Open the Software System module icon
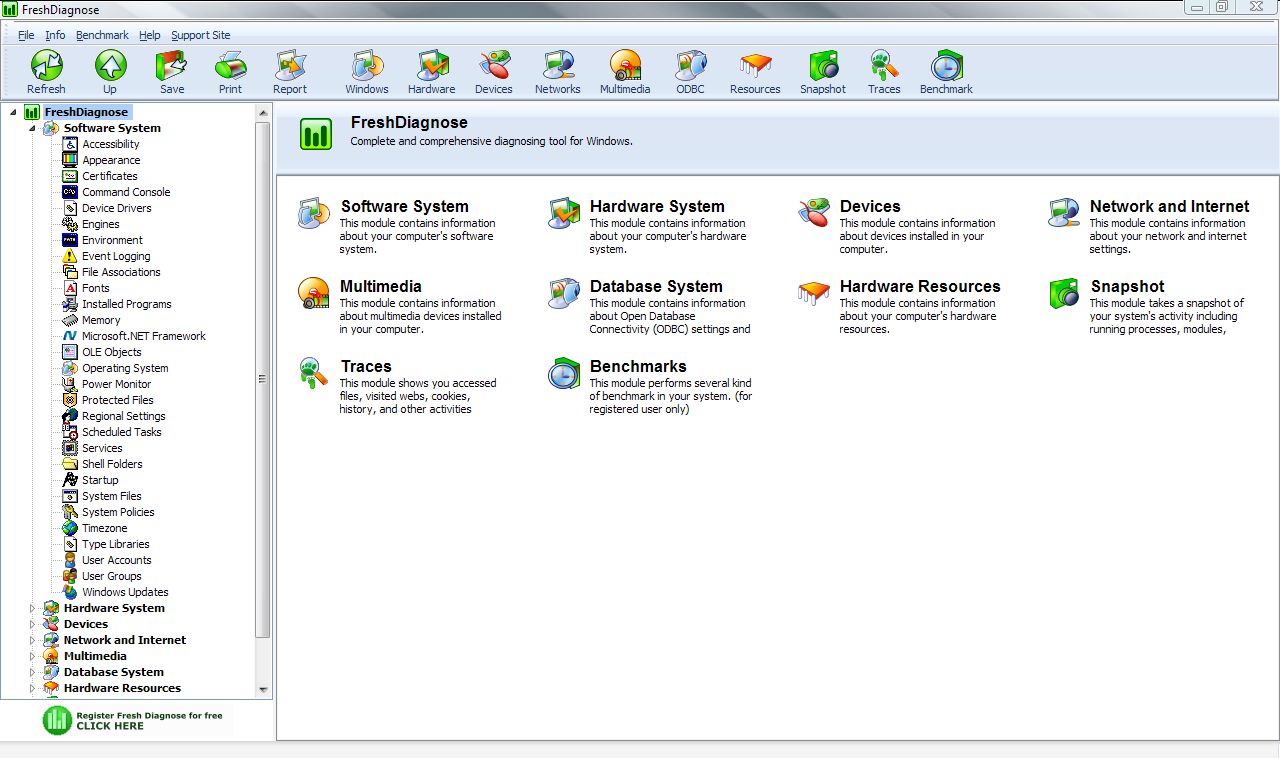The image size is (1280, 758). tap(314, 213)
